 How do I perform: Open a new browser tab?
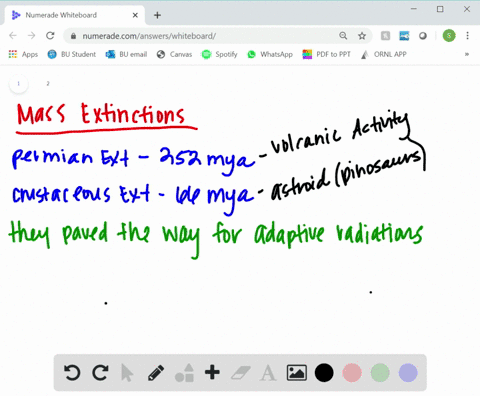click(x=157, y=15)
